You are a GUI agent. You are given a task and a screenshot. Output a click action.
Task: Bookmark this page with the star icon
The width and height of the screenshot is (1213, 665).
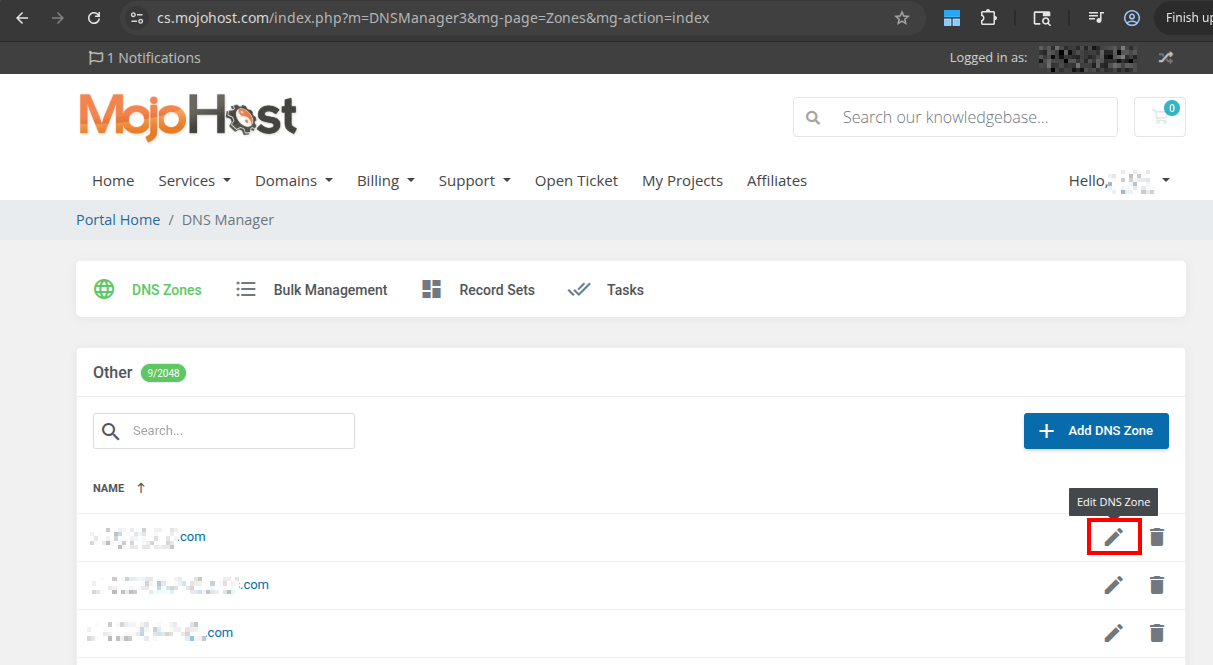[901, 18]
